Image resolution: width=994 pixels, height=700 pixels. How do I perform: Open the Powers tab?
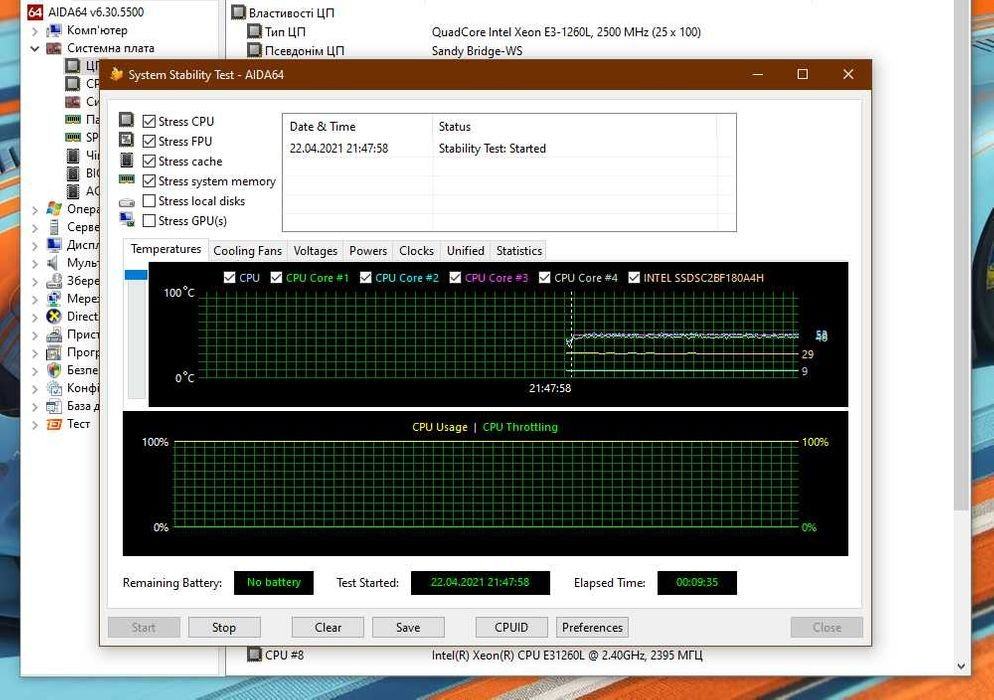(368, 250)
